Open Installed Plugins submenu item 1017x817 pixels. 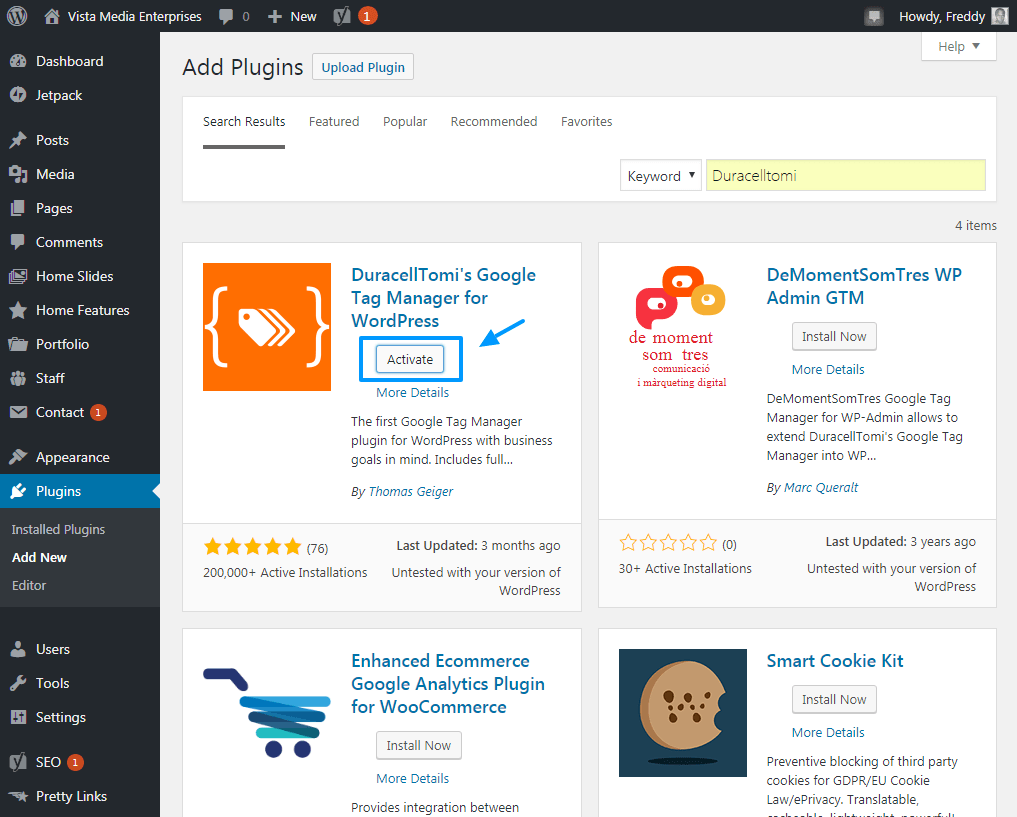click(x=58, y=529)
